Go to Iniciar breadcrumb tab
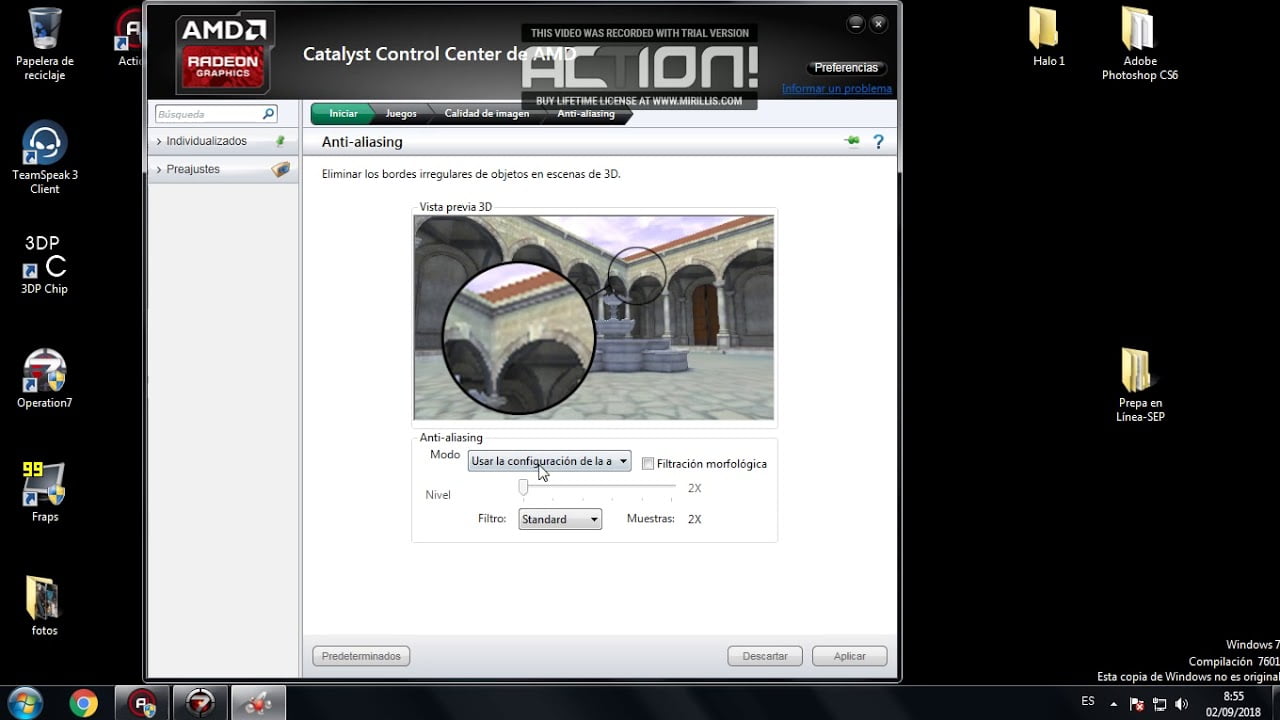1280x720 pixels. point(343,114)
